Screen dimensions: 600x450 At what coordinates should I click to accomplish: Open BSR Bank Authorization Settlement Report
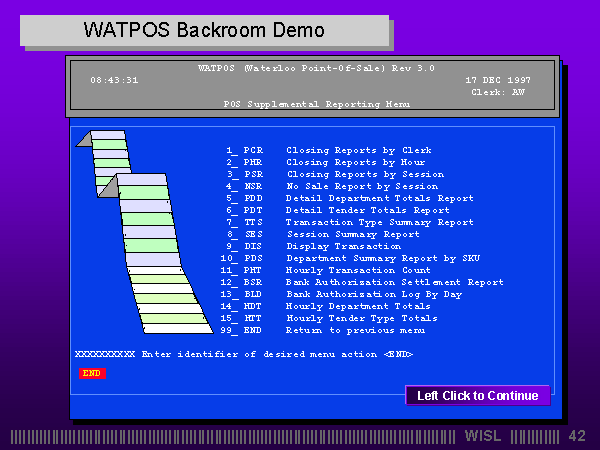click(330, 282)
